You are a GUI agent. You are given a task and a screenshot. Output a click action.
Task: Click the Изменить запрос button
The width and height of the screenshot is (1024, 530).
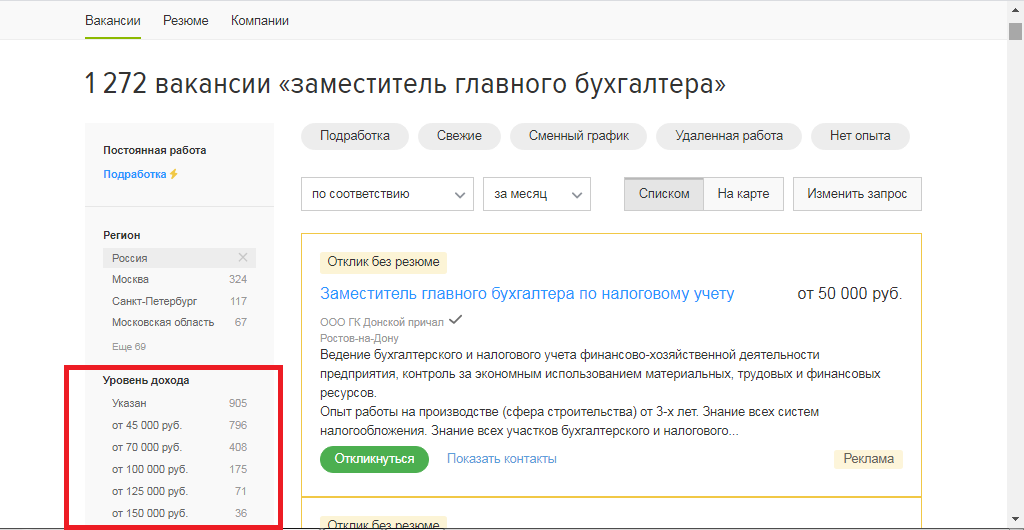click(x=857, y=194)
